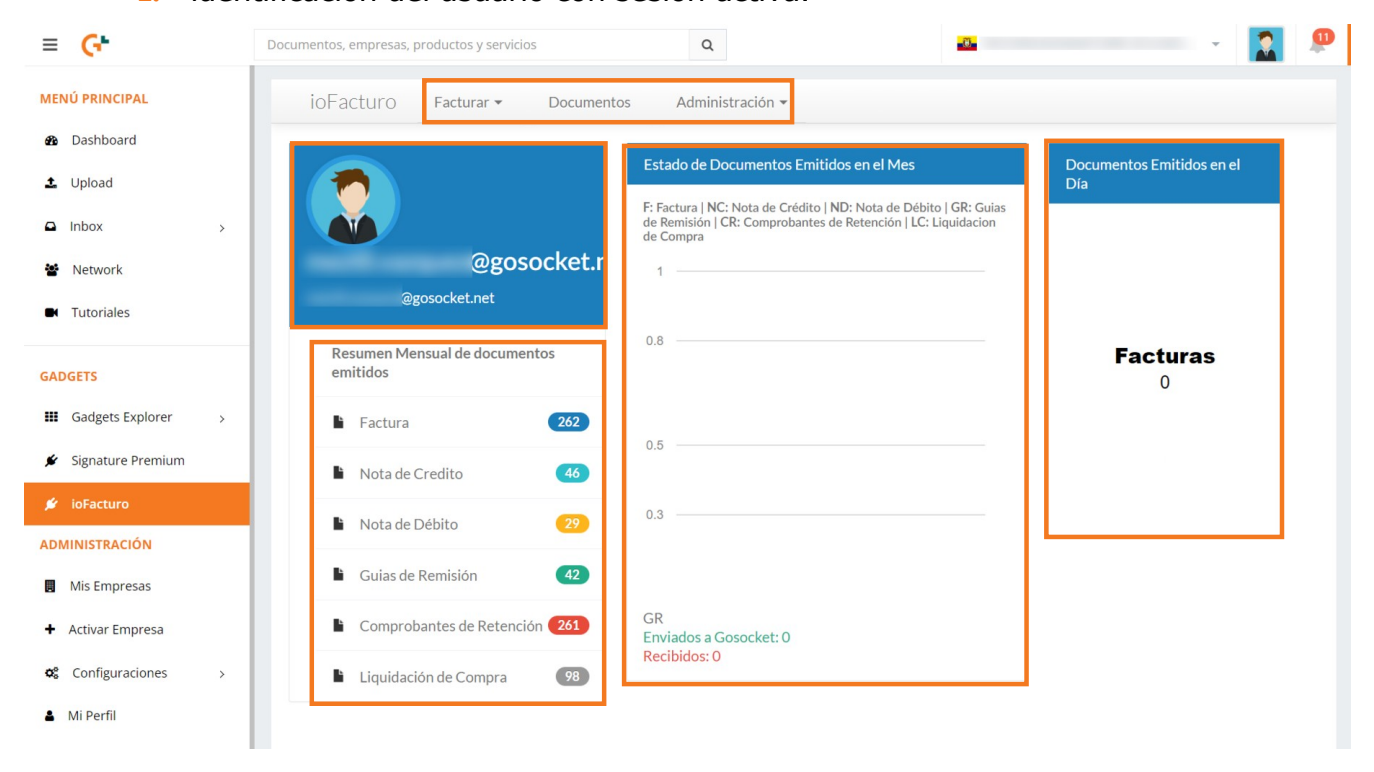The width and height of the screenshot is (1374, 772).
Task: Open the user avatar in header
Action: click(1267, 45)
